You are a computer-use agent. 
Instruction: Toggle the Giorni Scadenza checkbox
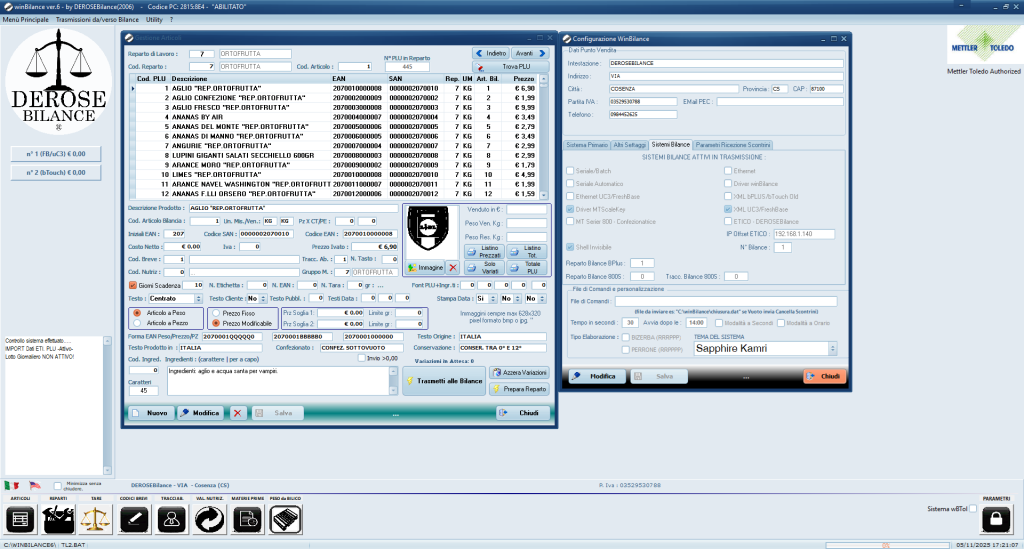[x=133, y=285]
